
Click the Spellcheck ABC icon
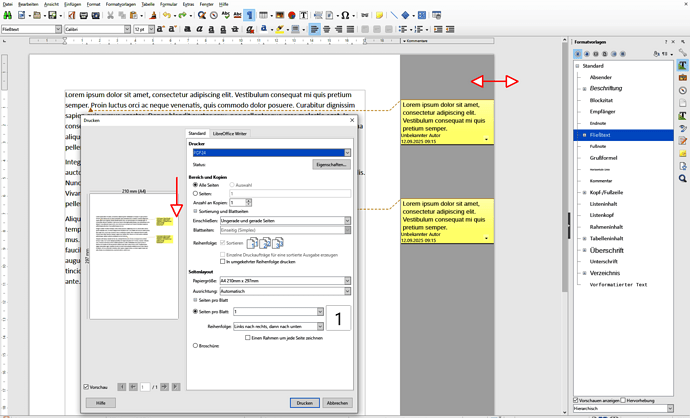(226, 15)
